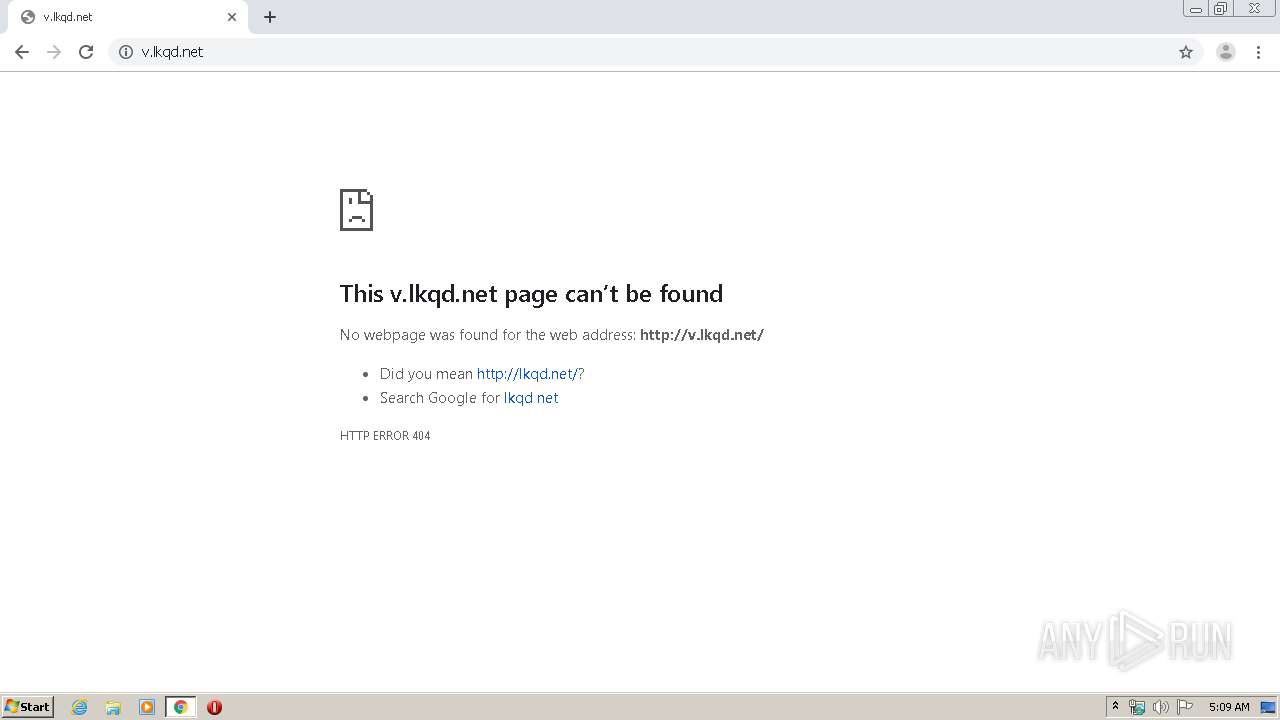
Task: Select the v.lkqd.net tab
Action: click(128, 17)
